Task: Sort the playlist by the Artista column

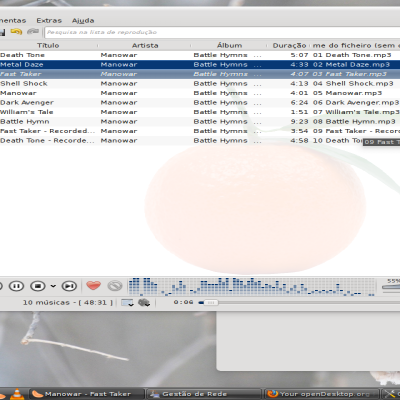Action: tap(145, 45)
